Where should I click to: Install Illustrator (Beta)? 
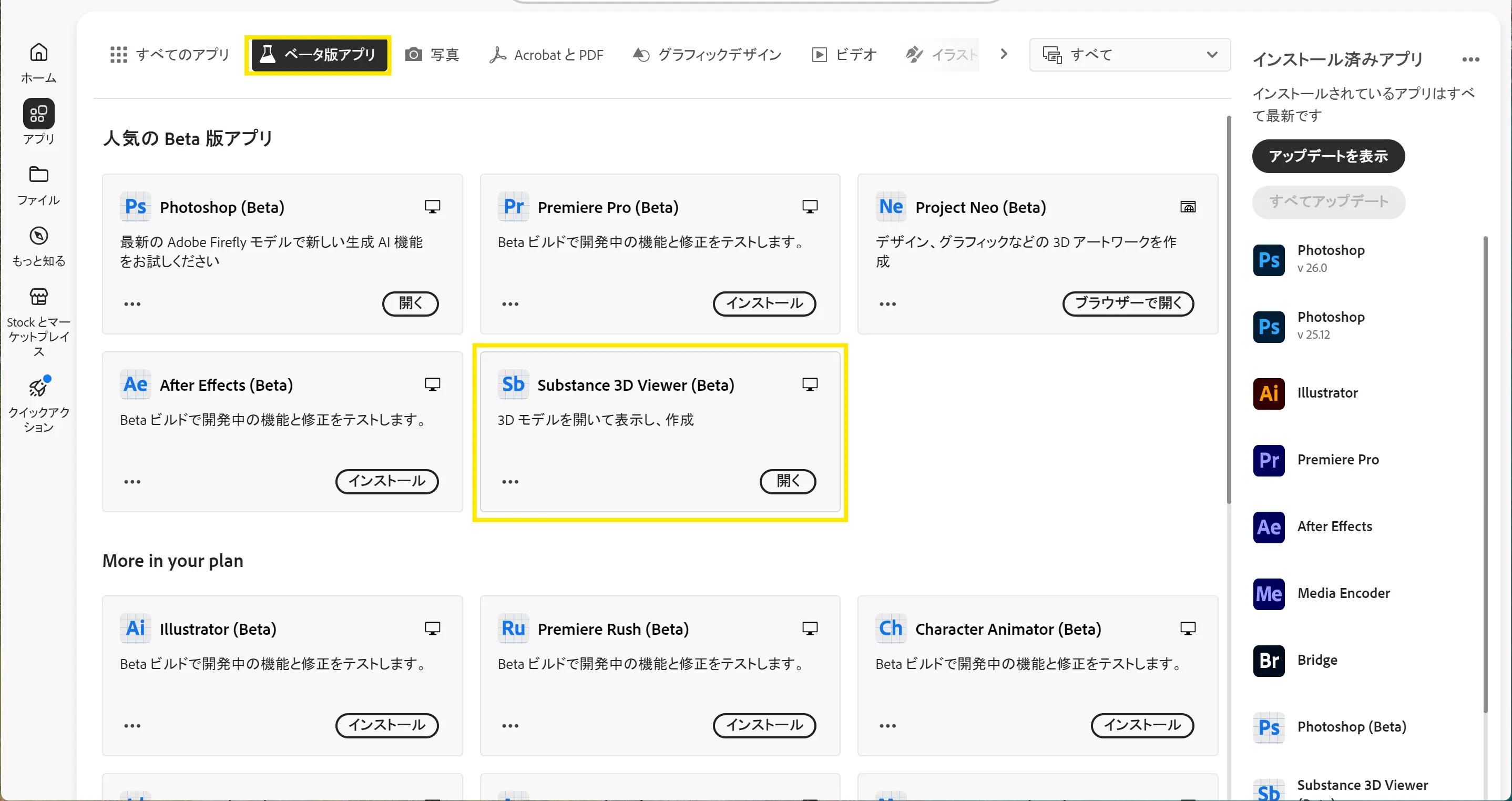point(387,725)
